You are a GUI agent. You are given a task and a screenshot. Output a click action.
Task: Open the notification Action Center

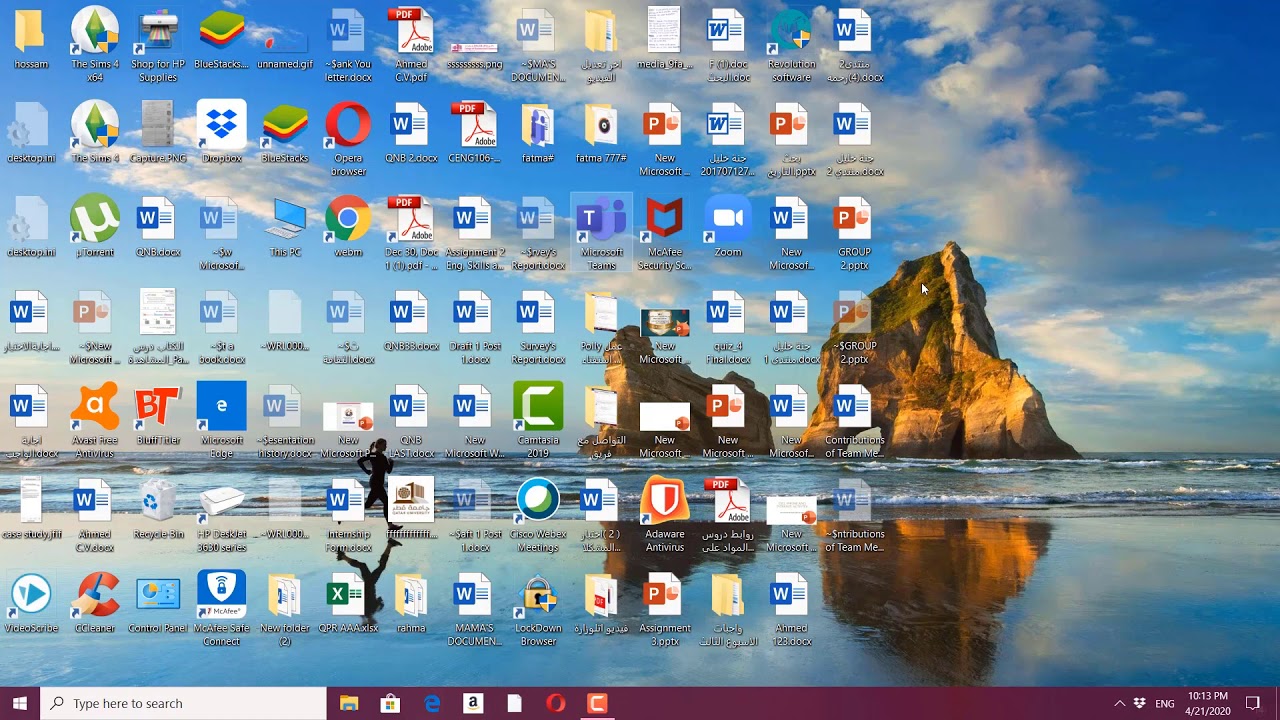[x=1253, y=703]
